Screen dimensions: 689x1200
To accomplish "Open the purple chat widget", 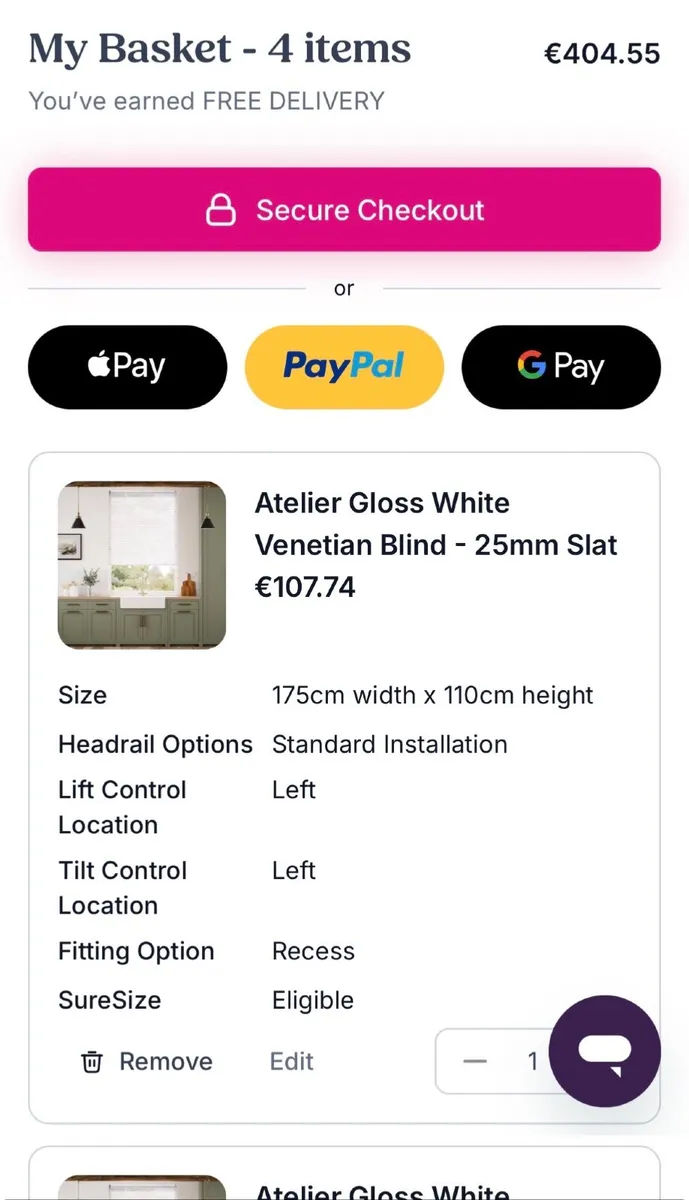I will coord(604,1051).
